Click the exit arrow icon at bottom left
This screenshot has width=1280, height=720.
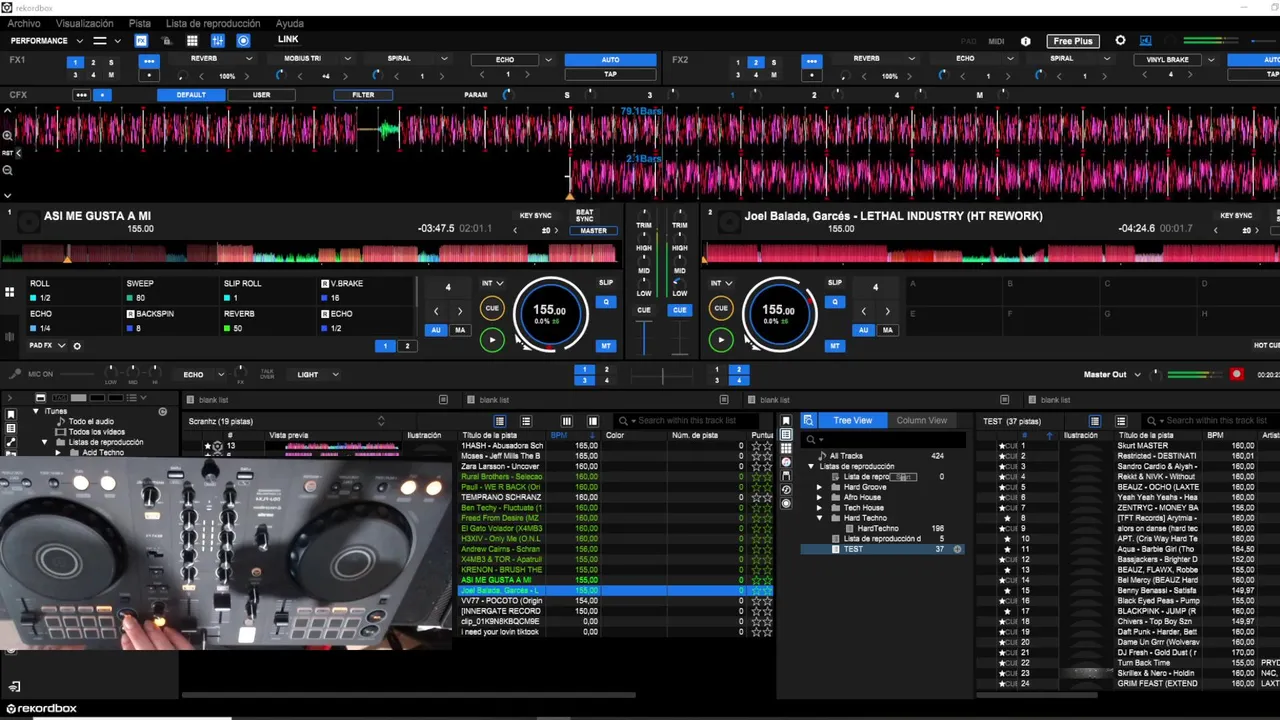pyautogui.click(x=14, y=687)
